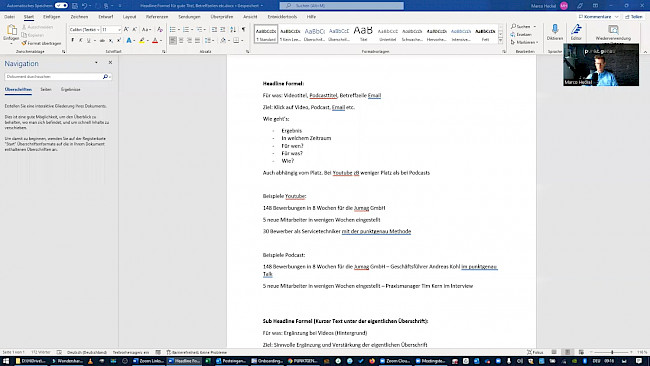Open the font name dropdown
Screen dimensions: 650x366
[85, 30]
